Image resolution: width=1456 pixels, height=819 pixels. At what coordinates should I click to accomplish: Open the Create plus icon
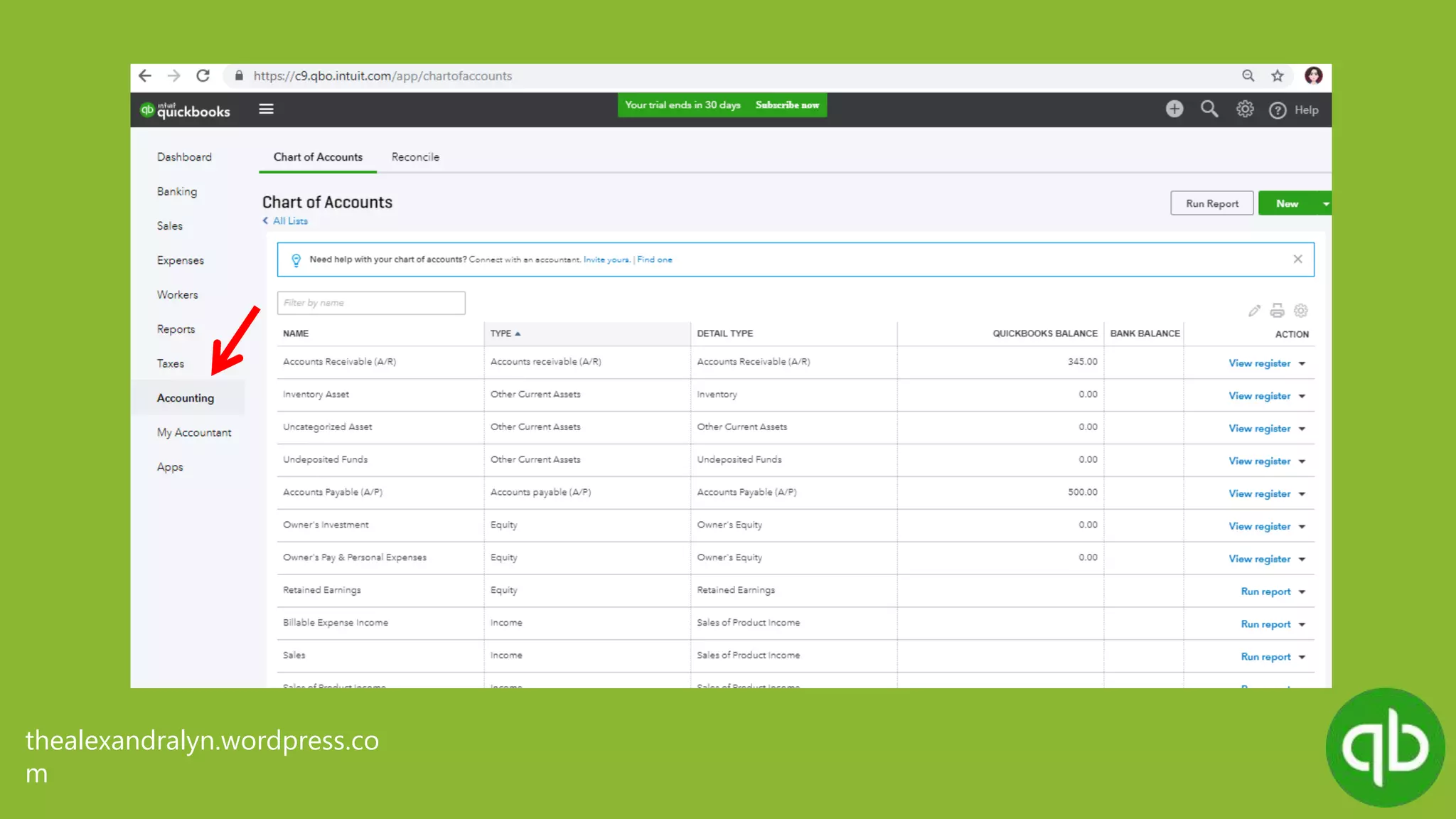1174,109
